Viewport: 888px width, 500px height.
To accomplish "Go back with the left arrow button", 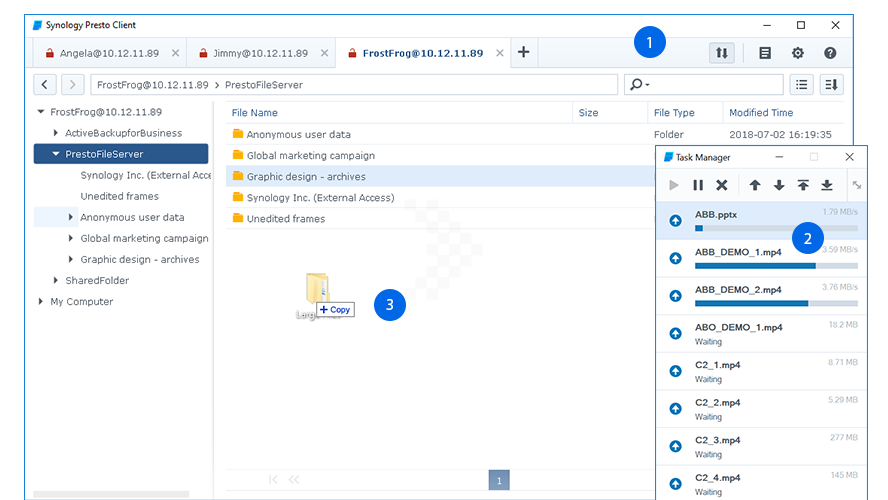I will coord(45,85).
